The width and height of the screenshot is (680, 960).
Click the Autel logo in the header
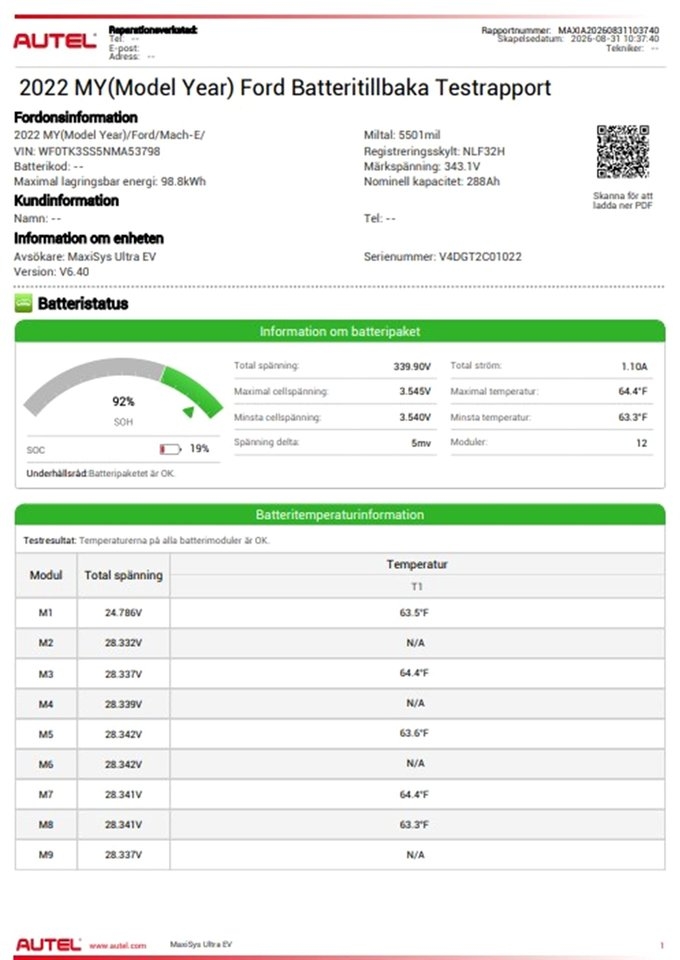coord(54,40)
